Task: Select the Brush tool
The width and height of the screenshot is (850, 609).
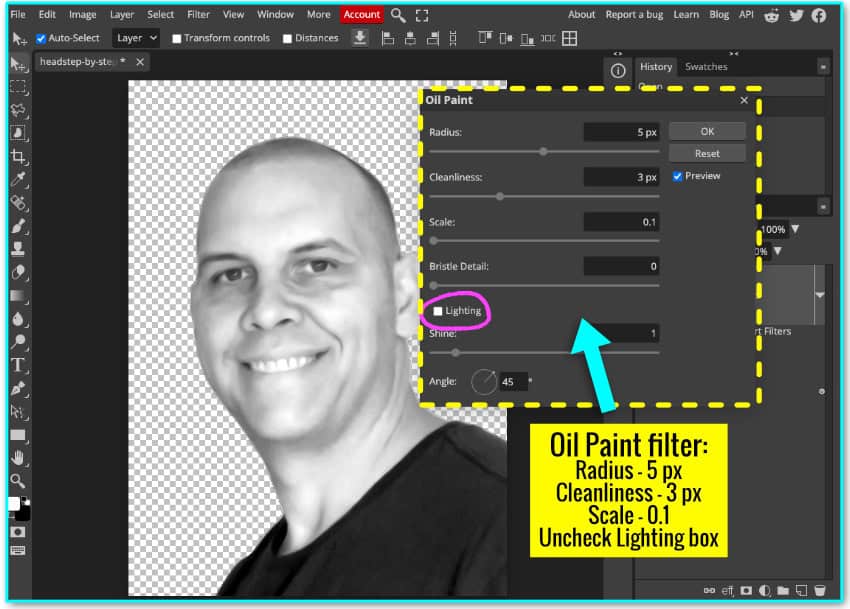Action: (x=18, y=226)
